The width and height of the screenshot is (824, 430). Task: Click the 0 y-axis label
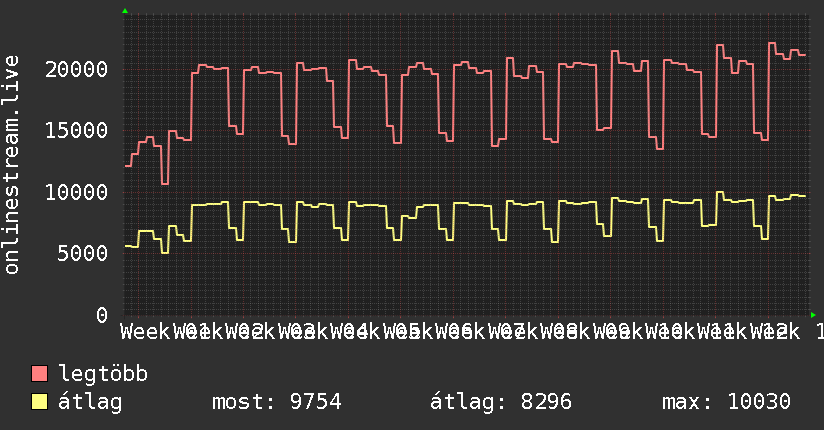point(102,315)
